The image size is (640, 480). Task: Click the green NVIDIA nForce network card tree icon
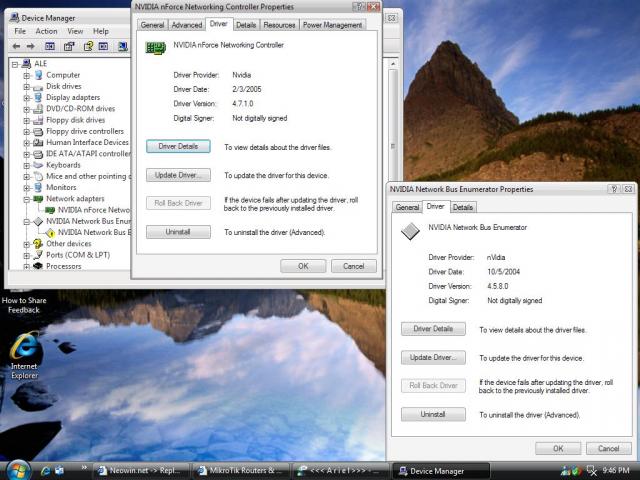pos(50,210)
